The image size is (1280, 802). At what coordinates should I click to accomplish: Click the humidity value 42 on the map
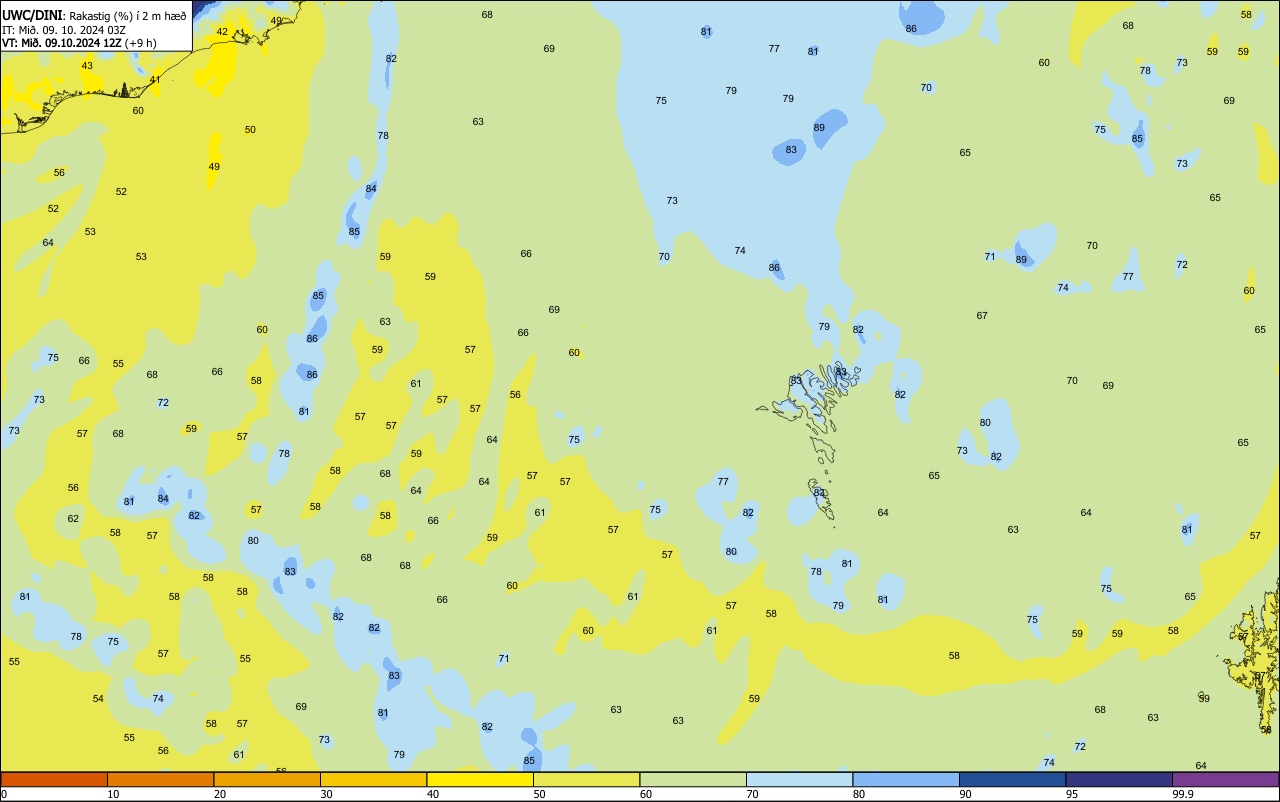[x=222, y=32]
